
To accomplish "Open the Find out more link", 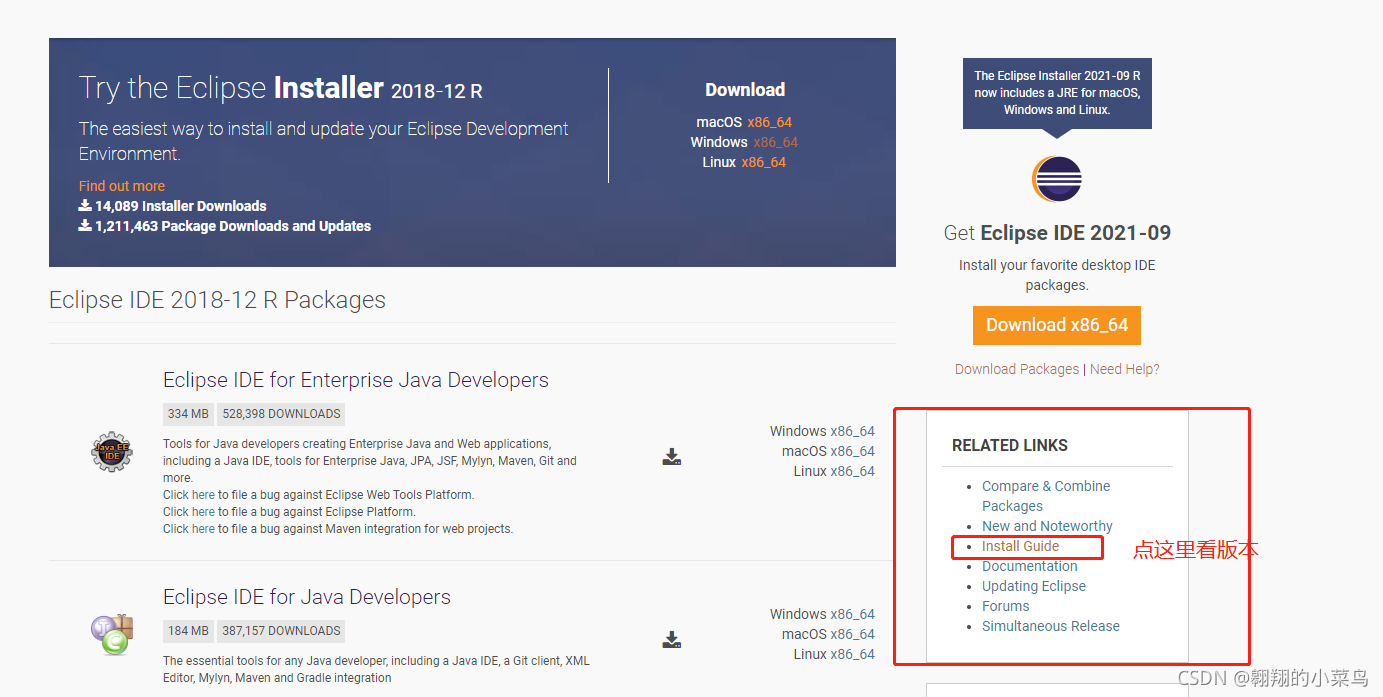I will click(x=121, y=185).
